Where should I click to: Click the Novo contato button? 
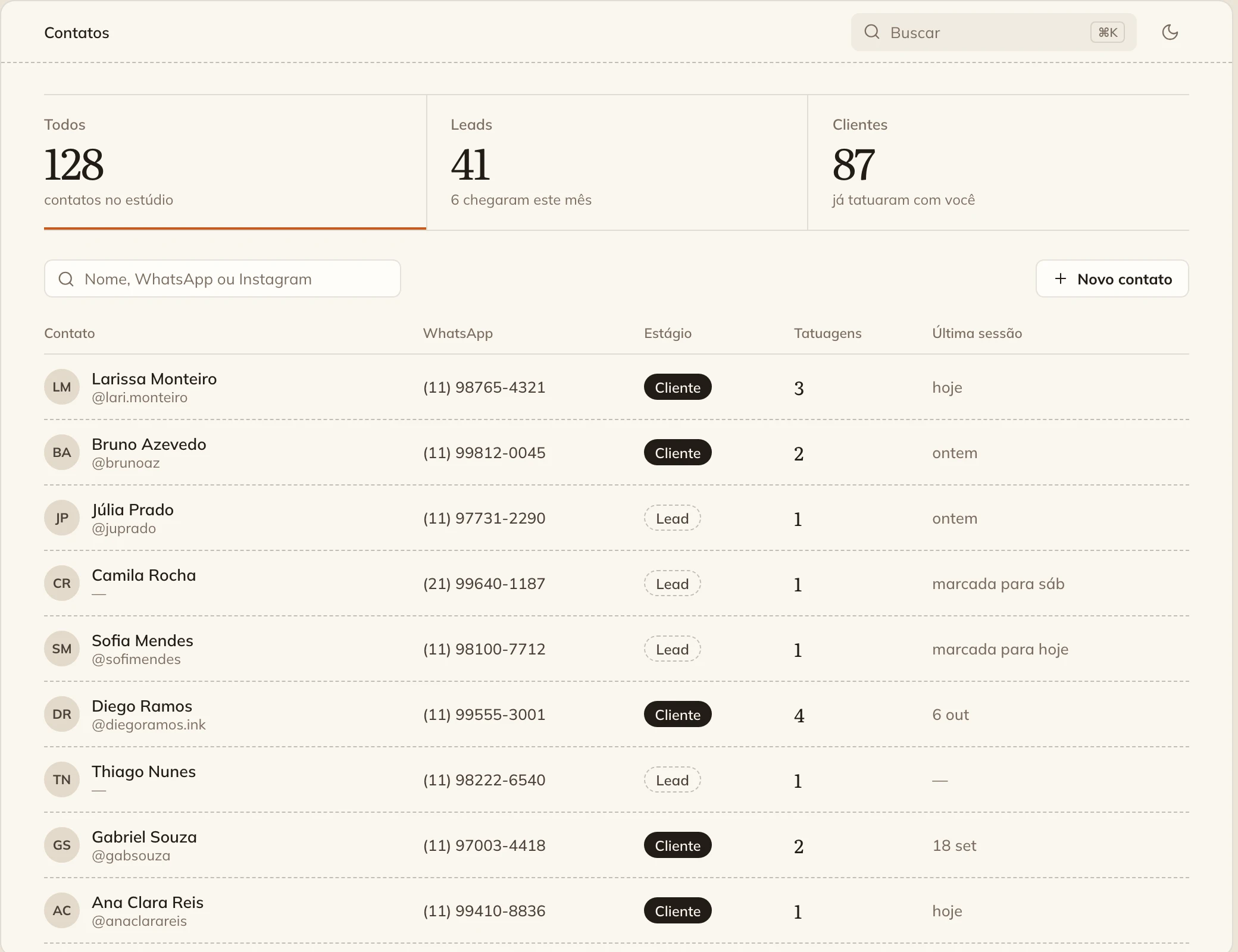[1112, 278]
